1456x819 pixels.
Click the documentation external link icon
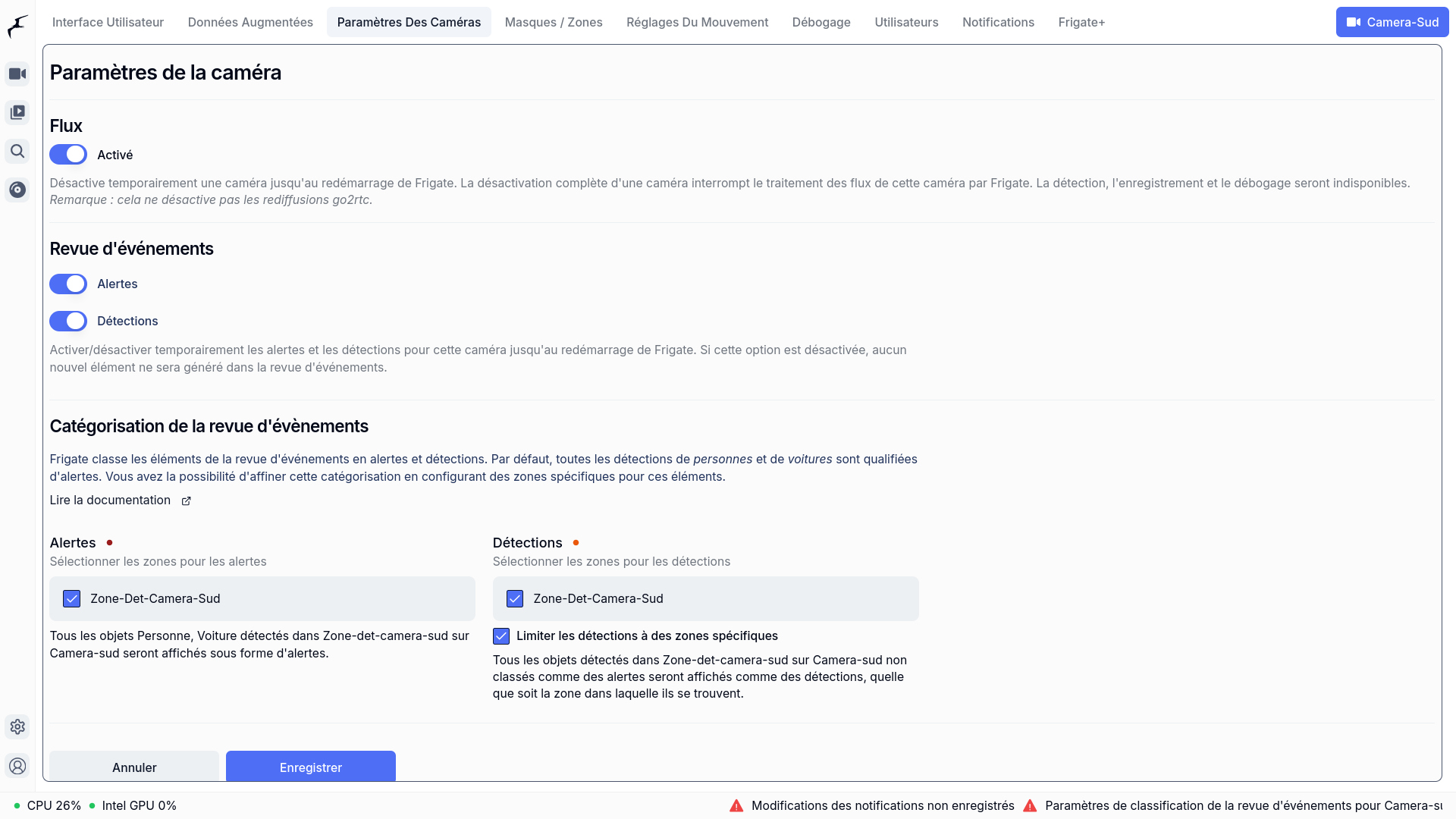click(x=186, y=500)
